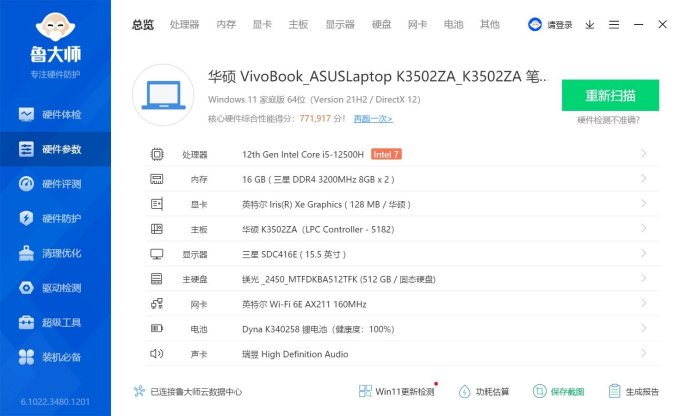This screenshot has height=416, width=680.
Task: Expand the 显卡 row chevron
Action: (644, 203)
